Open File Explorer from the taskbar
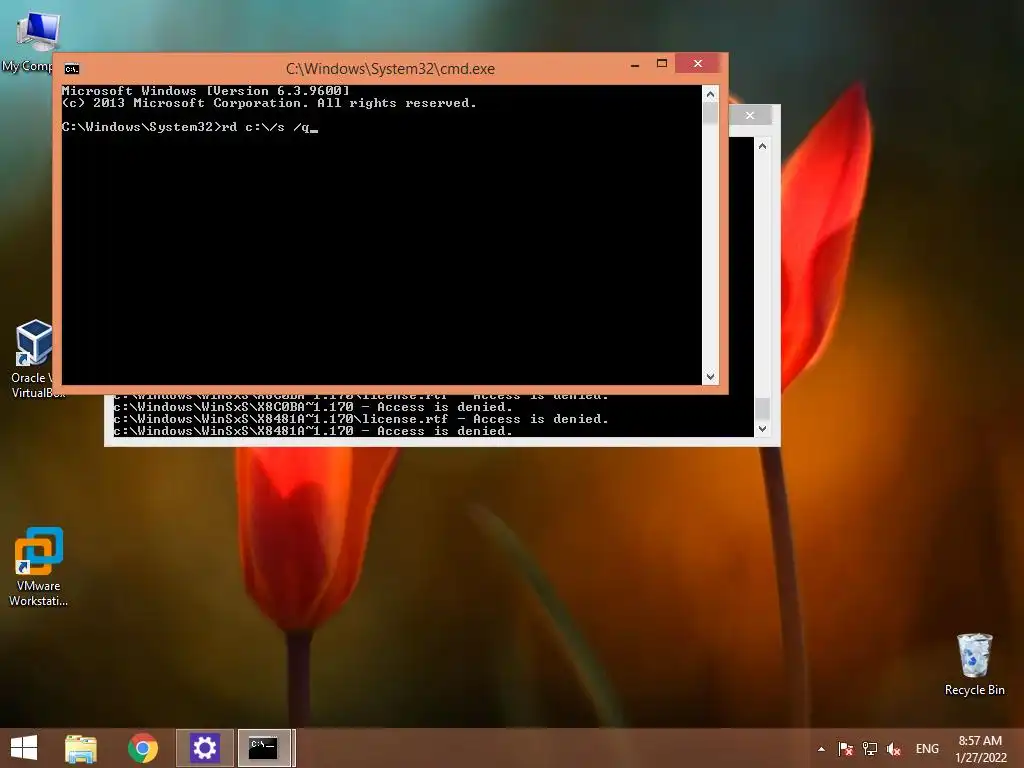 [x=81, y=748]
